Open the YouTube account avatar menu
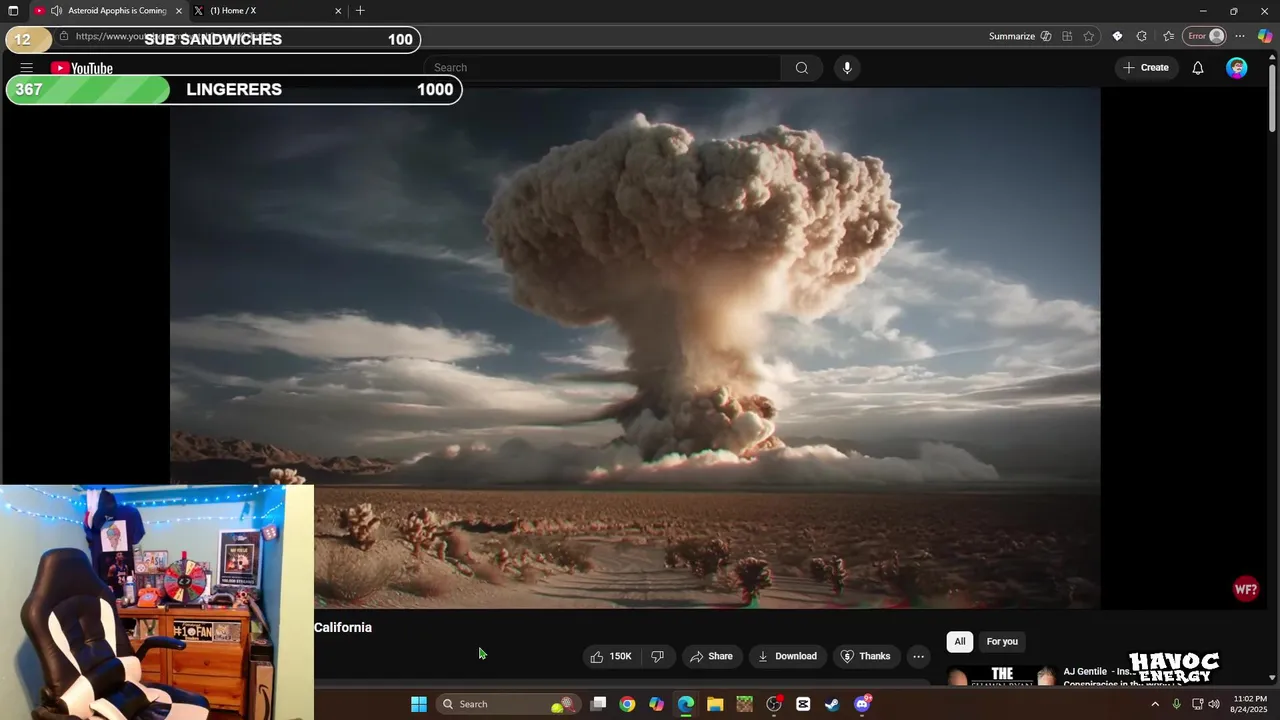This screenshot has width=1280, height=720. pyautogui.click(x=1237, y=68)
